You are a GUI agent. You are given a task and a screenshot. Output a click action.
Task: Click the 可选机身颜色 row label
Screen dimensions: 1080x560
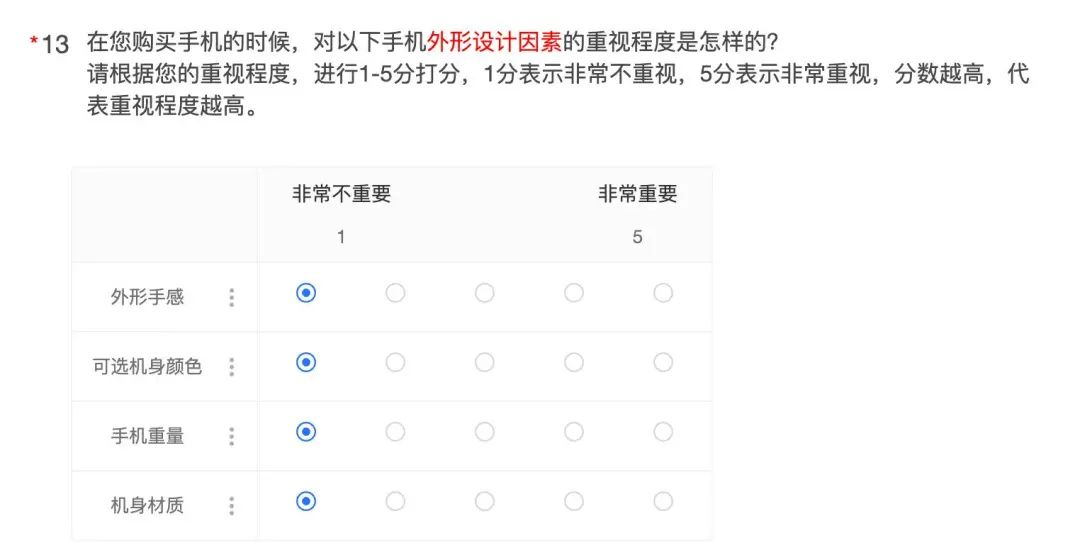point(147,367)
